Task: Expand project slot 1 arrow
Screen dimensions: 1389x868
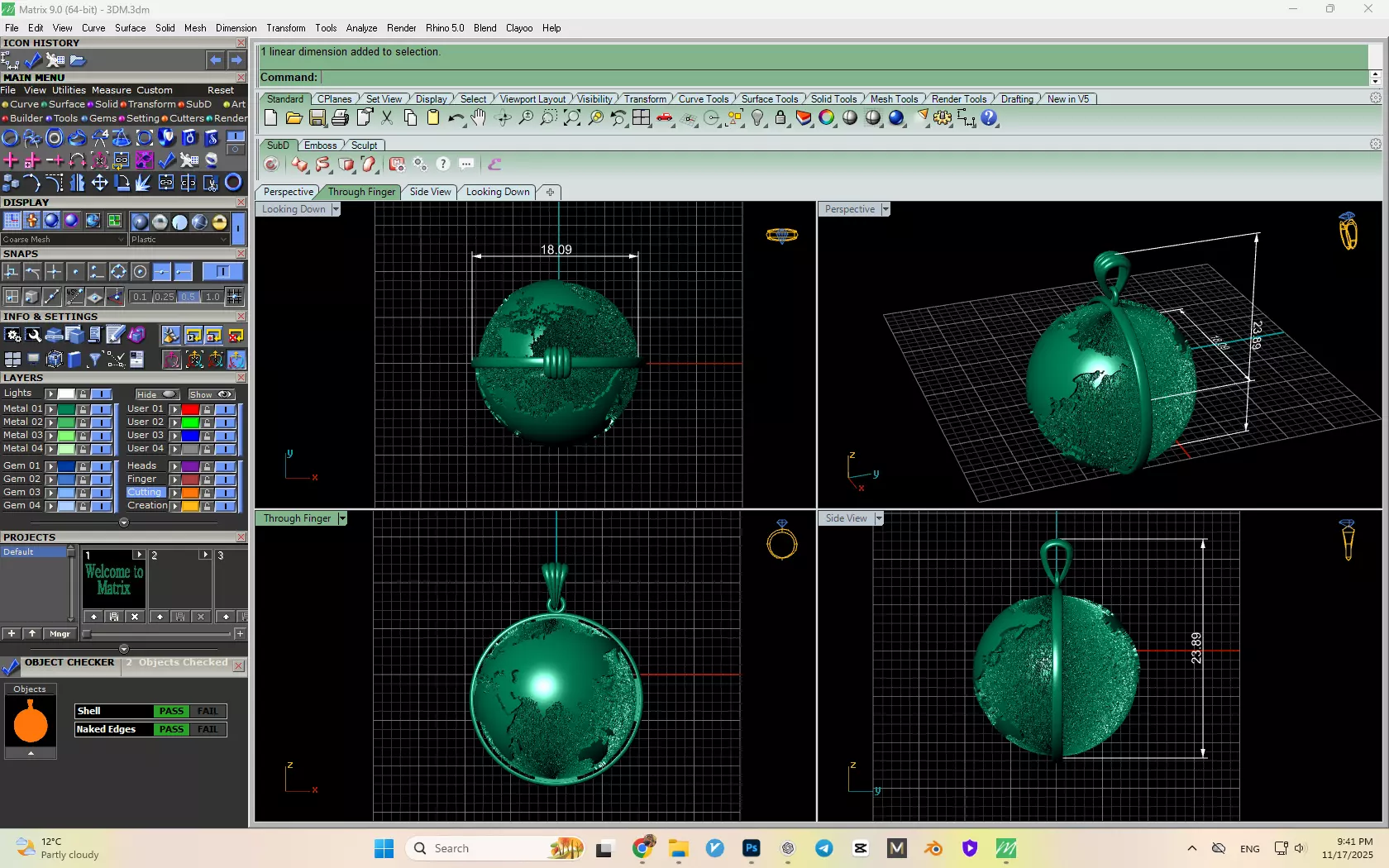Action: click(138, 555)
